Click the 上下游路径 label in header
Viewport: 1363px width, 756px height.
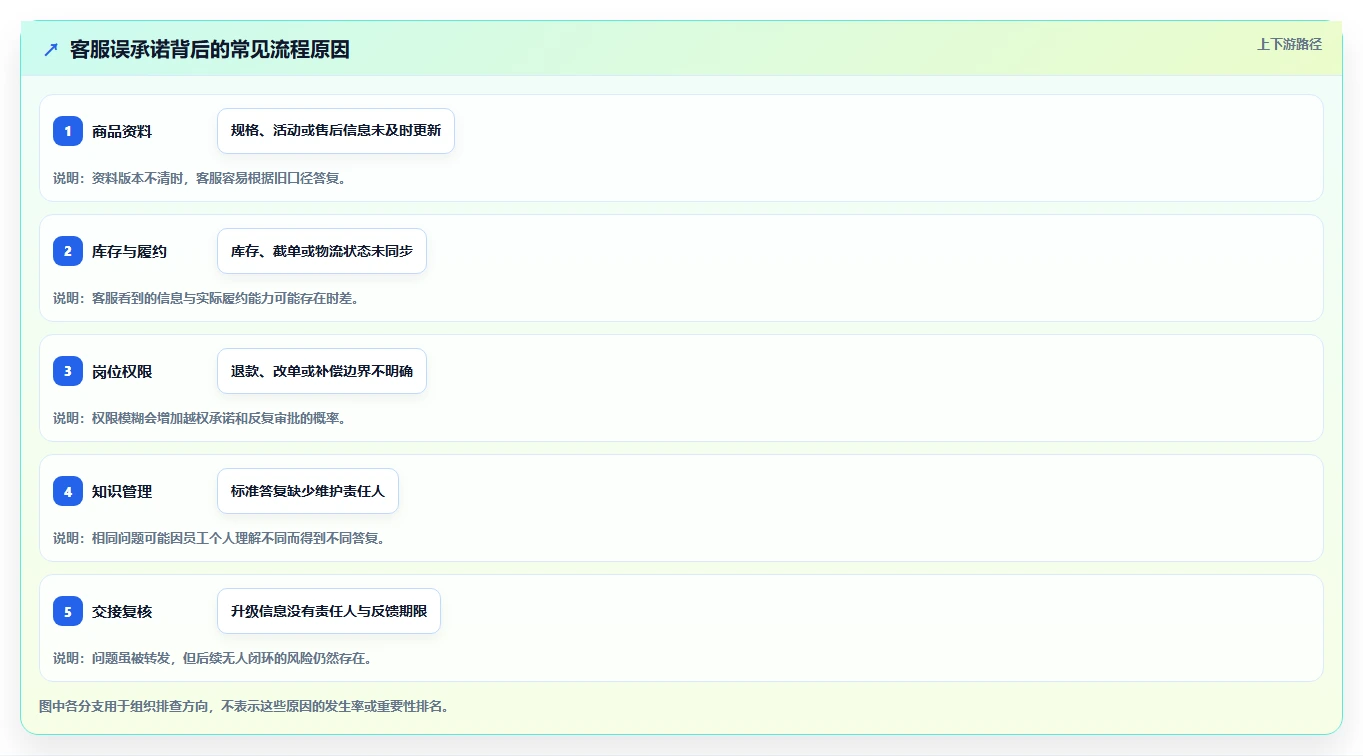click(1289, 44)
